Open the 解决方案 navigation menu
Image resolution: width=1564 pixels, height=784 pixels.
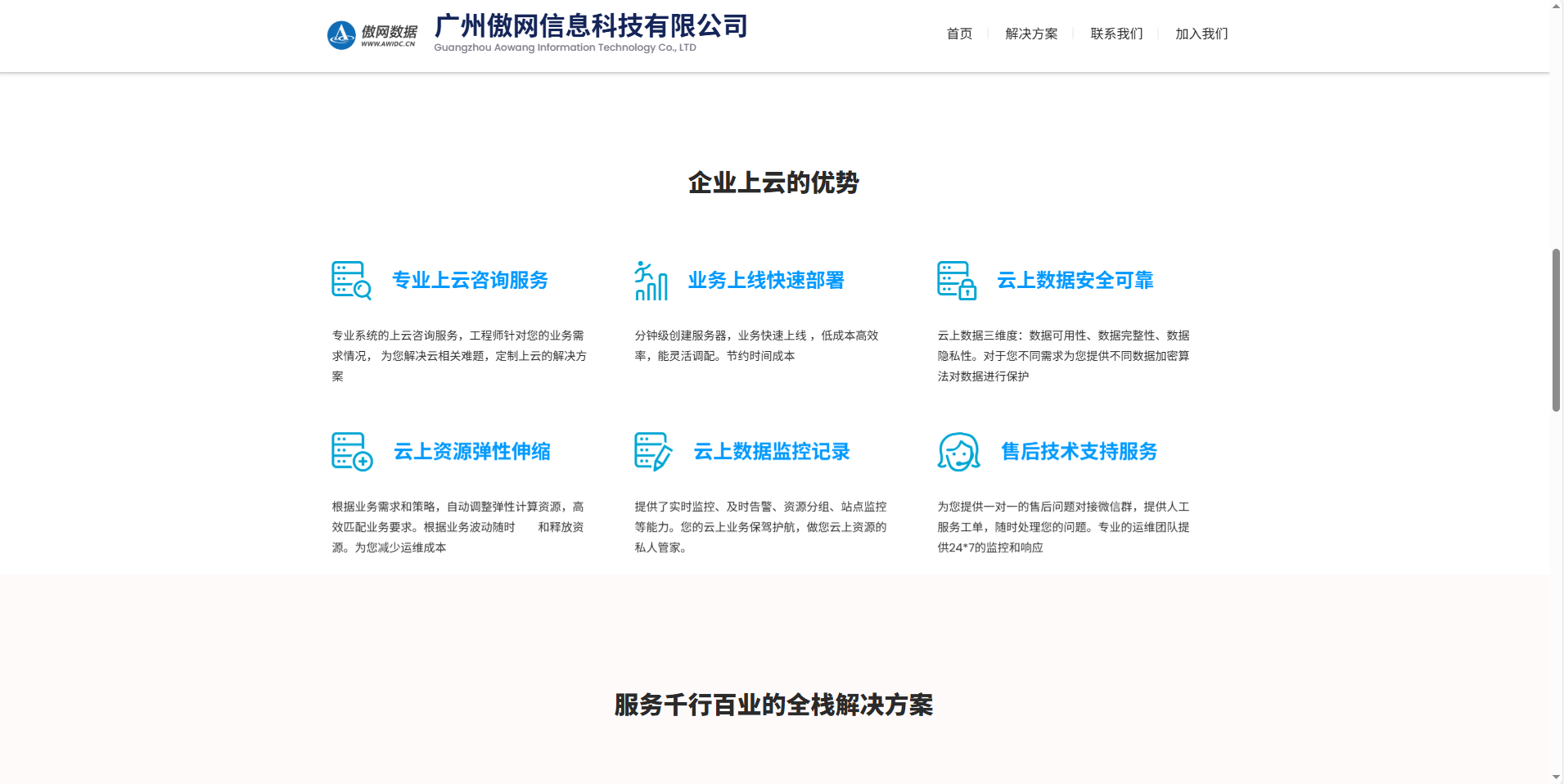tap(1031, 34)
